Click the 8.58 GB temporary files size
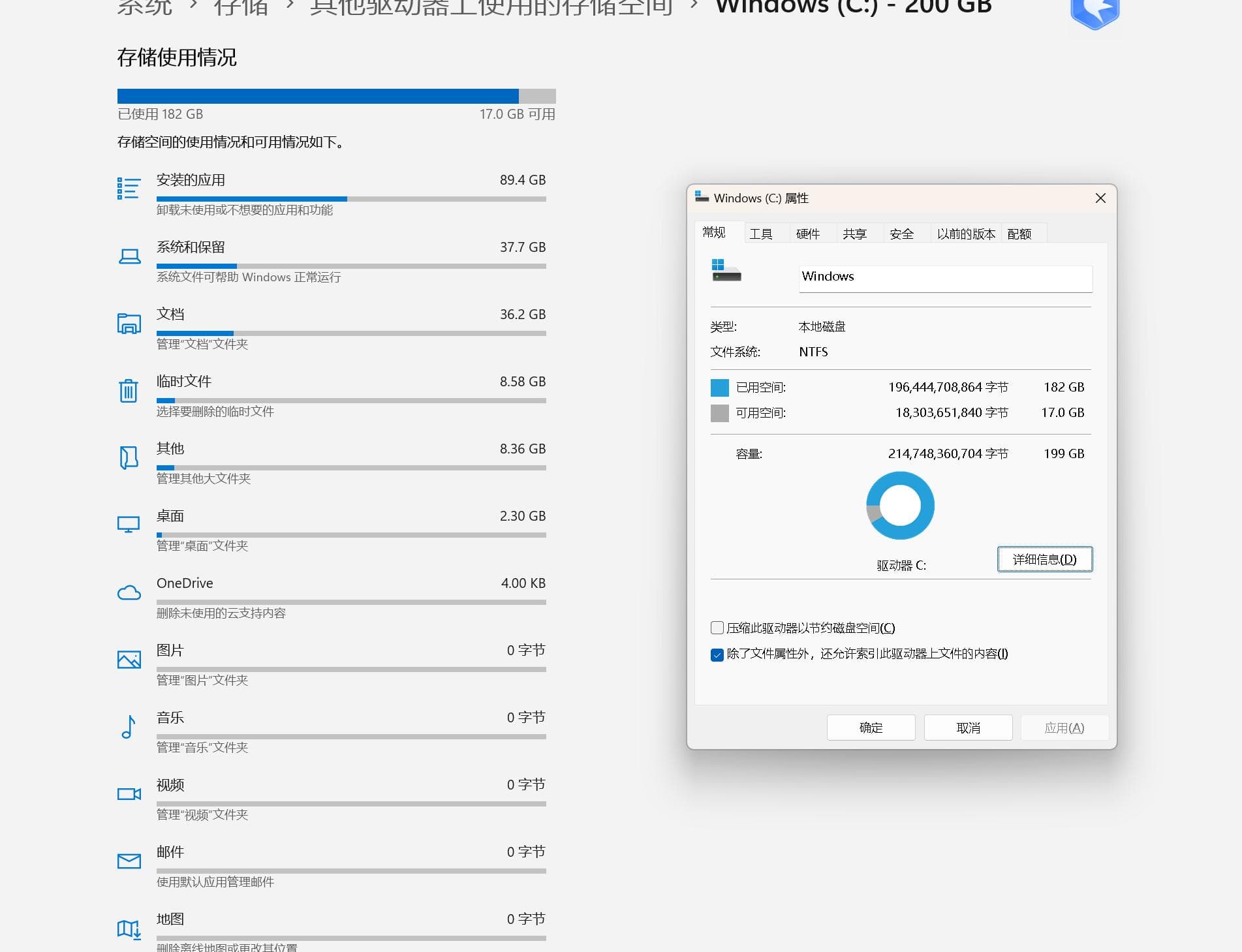This screenshot has width=1242, height=952. tap(523, 382)
